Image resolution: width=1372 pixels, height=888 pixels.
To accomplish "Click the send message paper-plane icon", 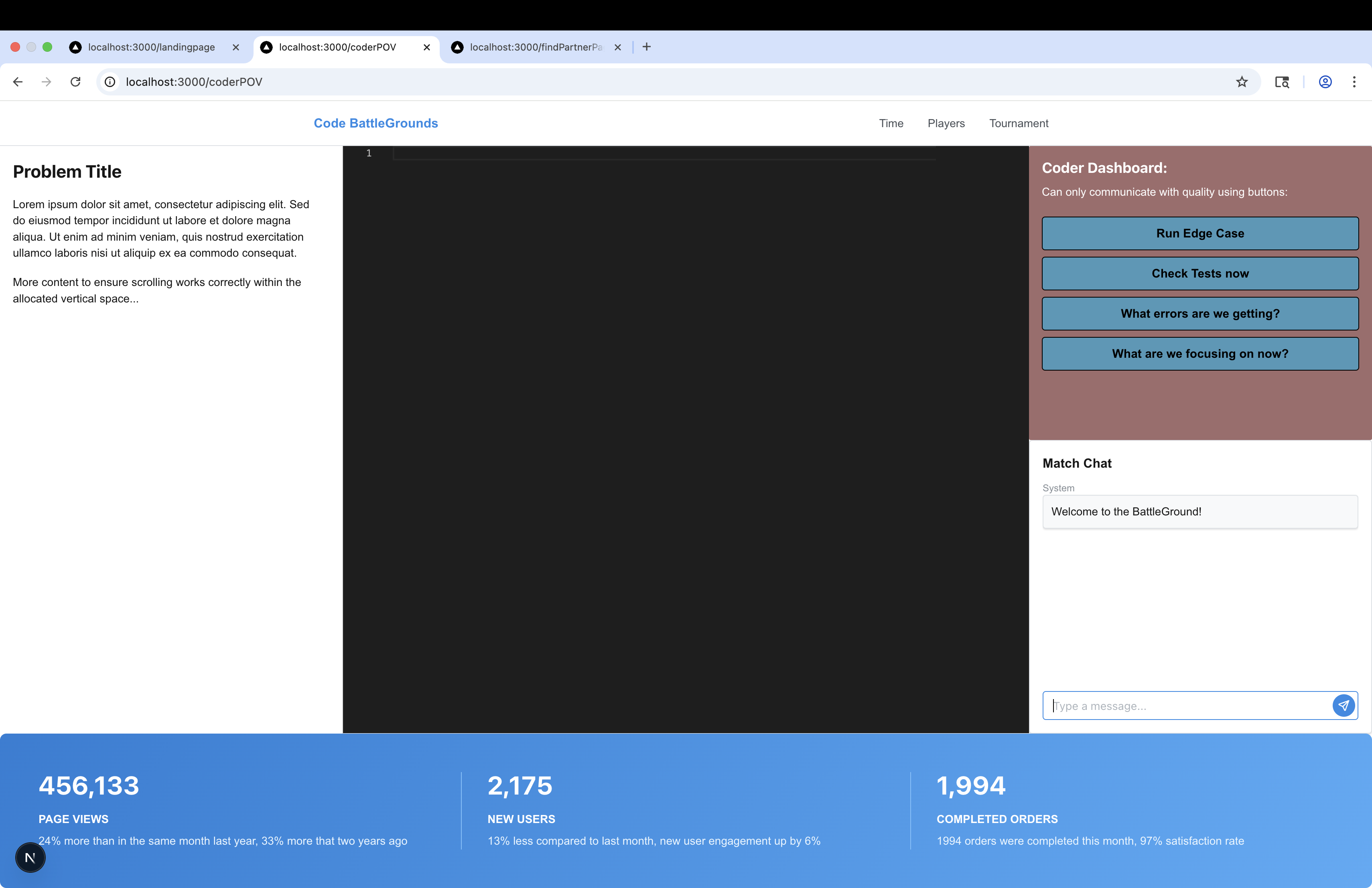I will pyautogui.click(x=1343, y=706).
